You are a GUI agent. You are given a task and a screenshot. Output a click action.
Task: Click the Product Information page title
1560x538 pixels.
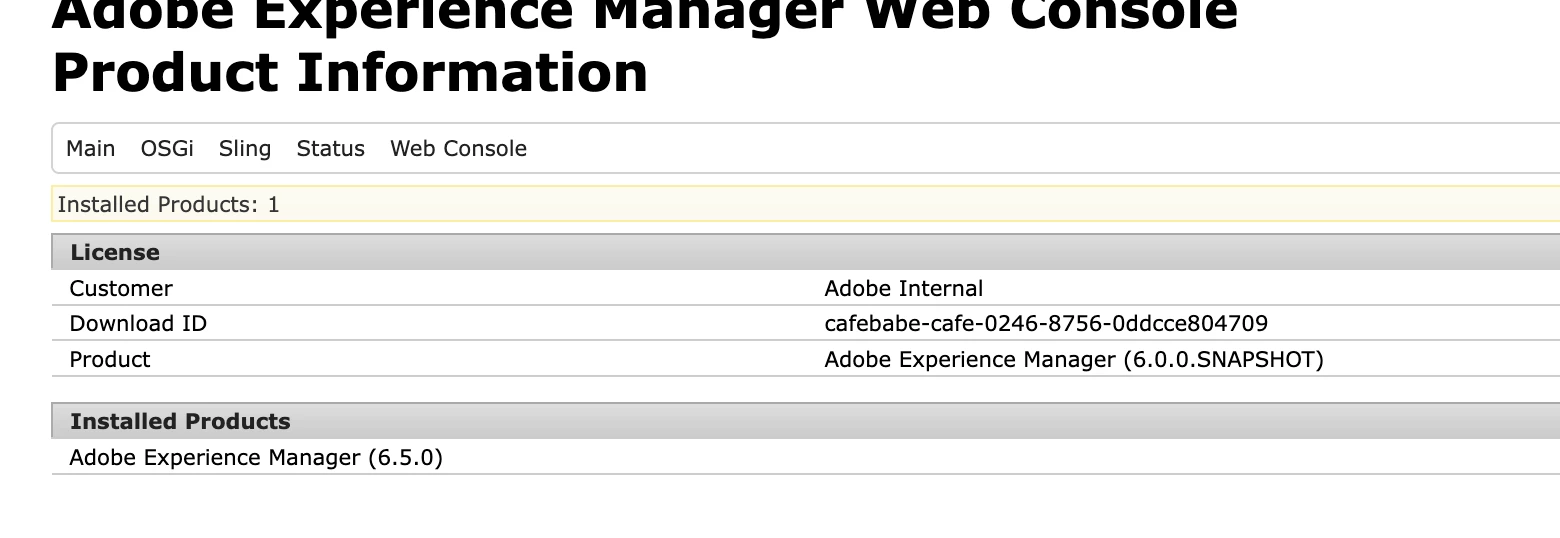[x=350, y=73]
